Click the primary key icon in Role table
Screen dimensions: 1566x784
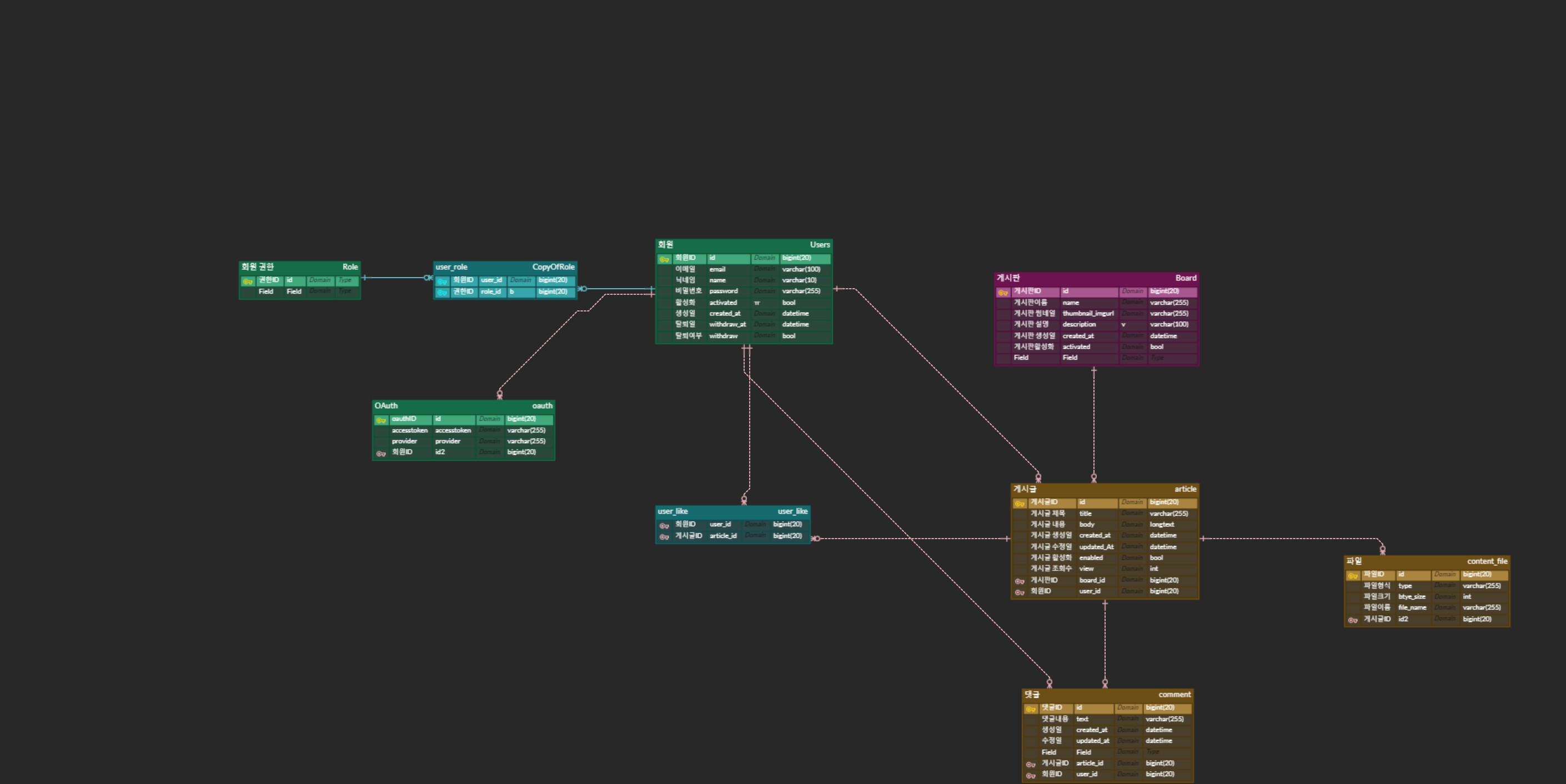pyautogui.click(x=248, y=282)
